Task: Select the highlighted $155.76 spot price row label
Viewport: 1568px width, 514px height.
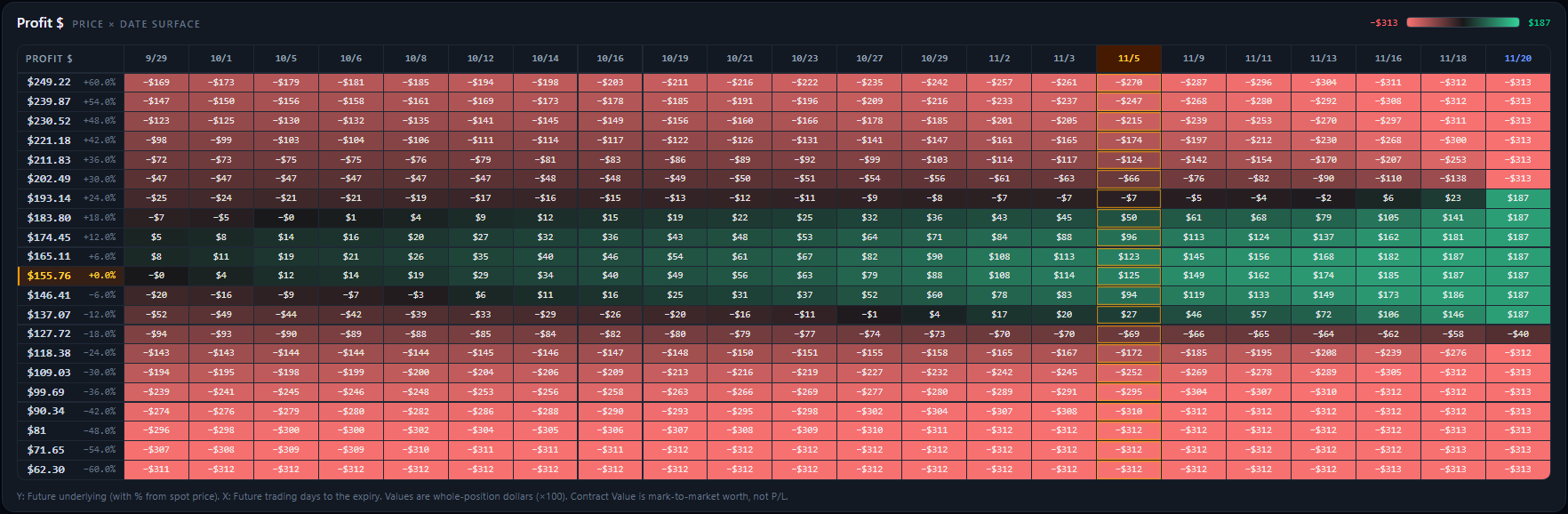Action: tap(71, 276)
